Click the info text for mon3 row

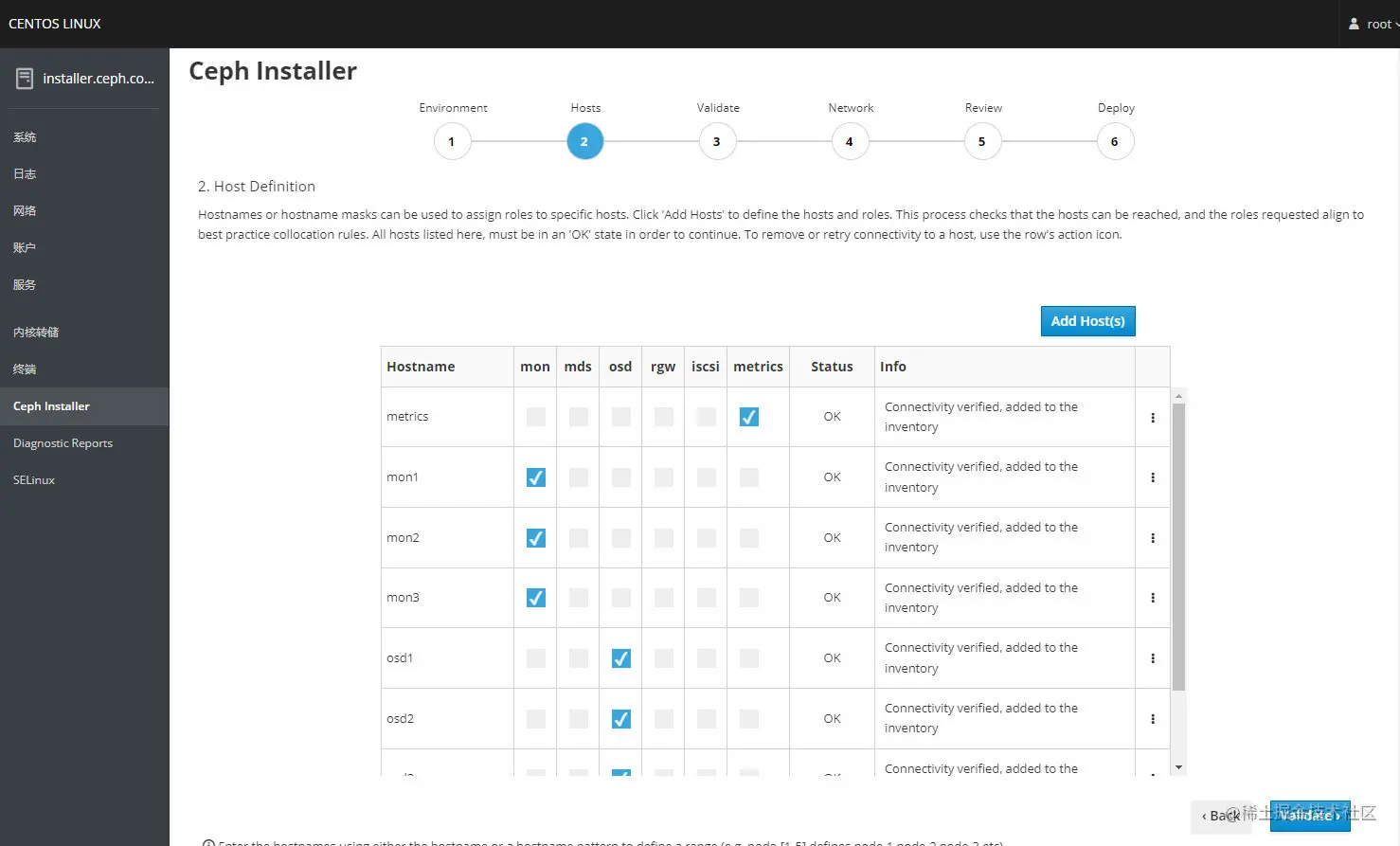pos(981,598)
